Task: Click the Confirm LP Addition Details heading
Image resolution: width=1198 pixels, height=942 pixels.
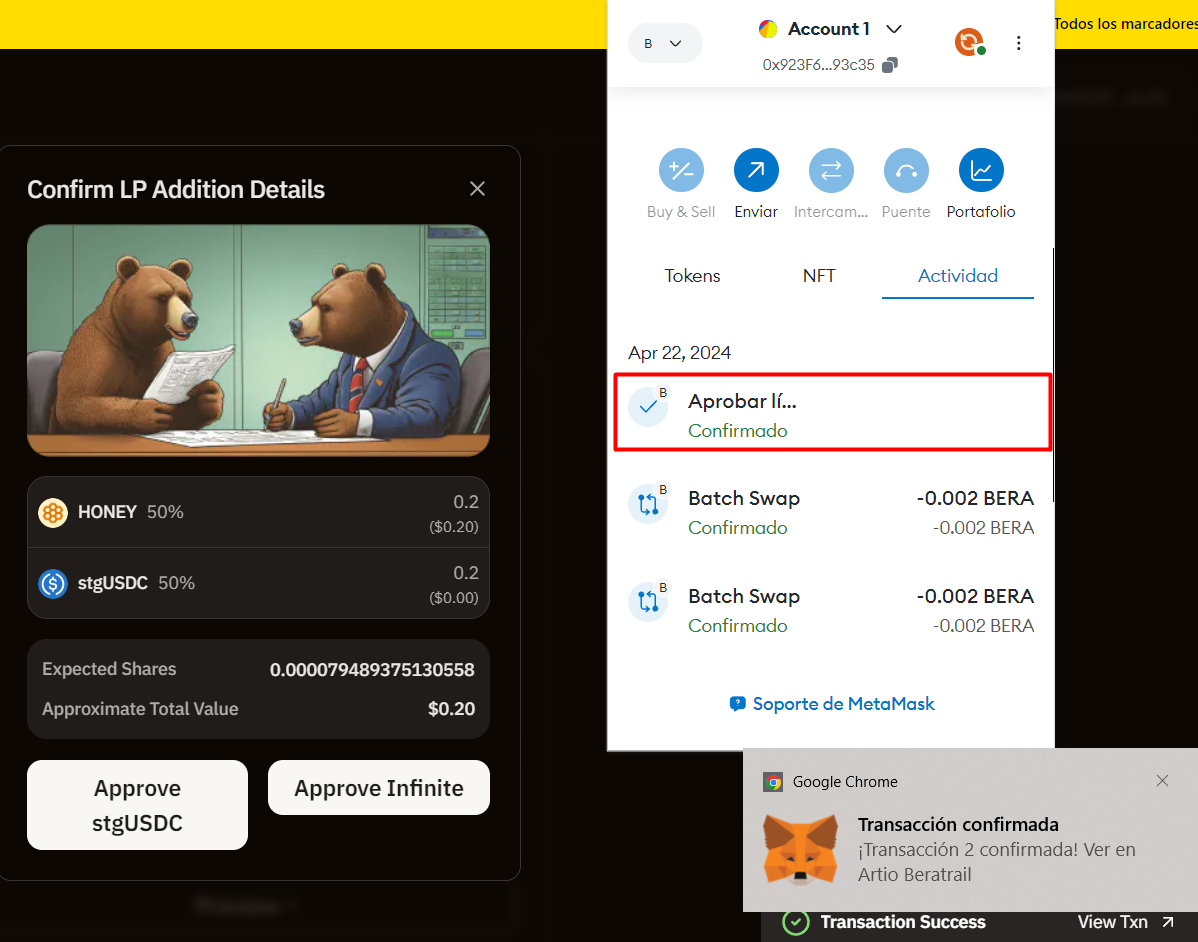Action: click(176, 189)
